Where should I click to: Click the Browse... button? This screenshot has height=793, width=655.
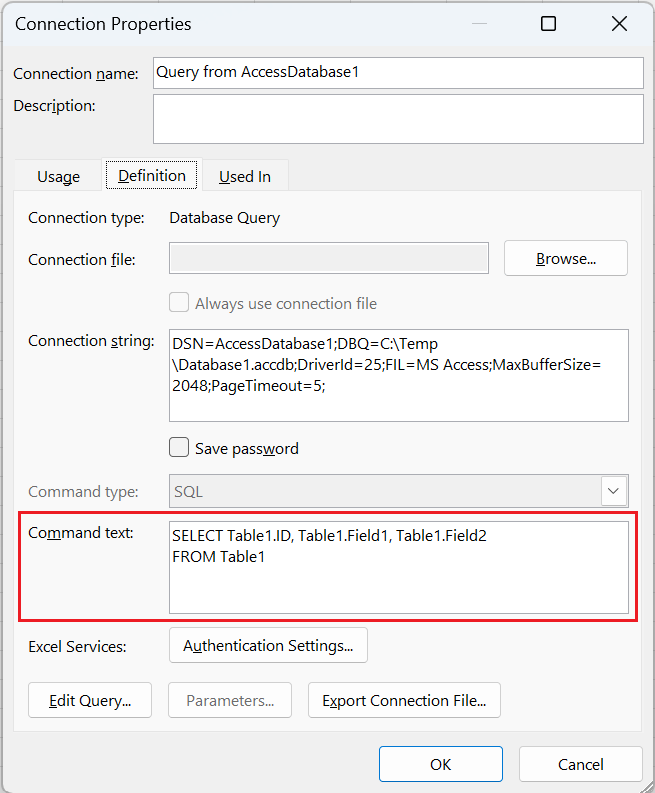click(x=565, y=258)
